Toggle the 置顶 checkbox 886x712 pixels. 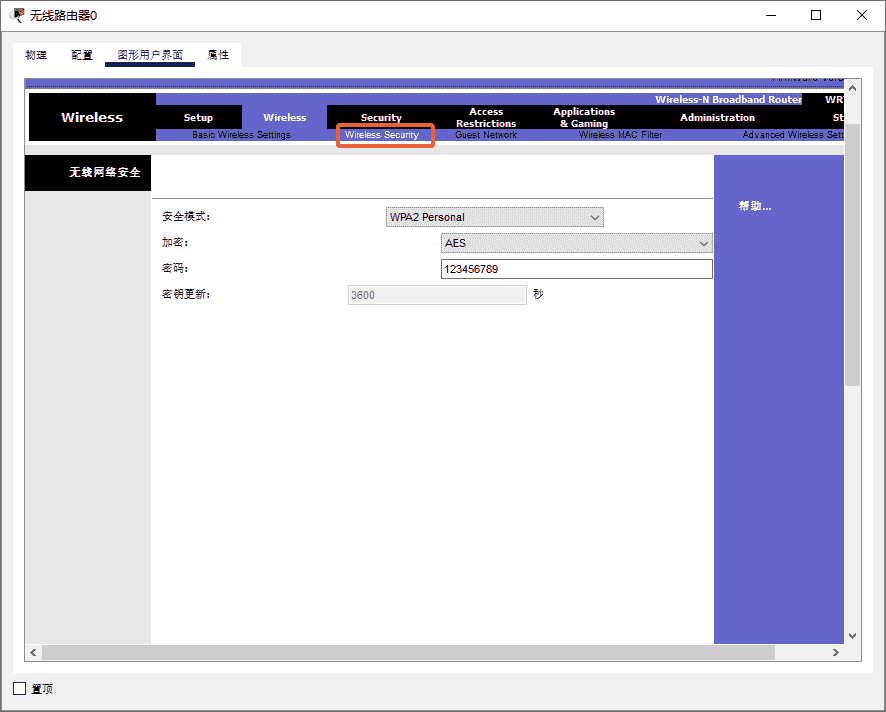click(x=20, y=689)
